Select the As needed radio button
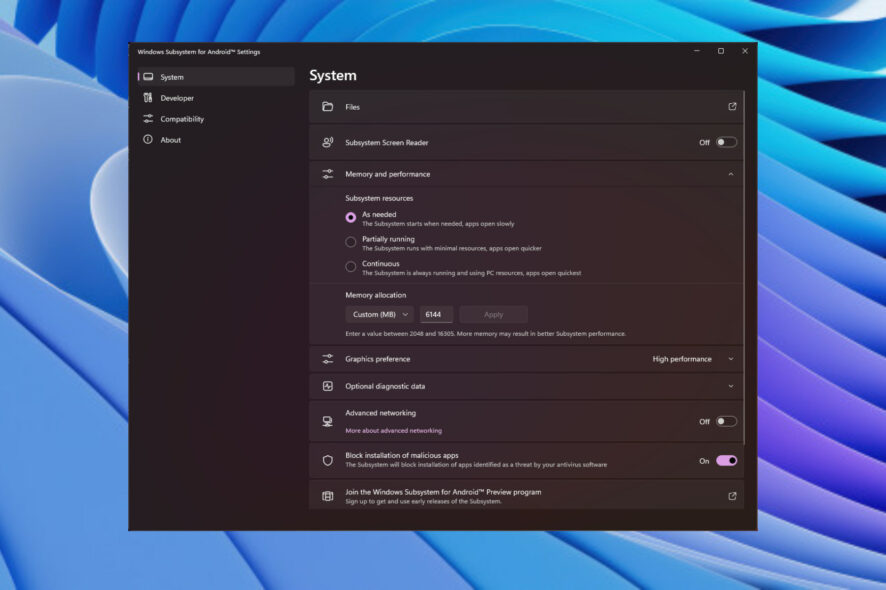886x590 pixels. click(351, 218)
